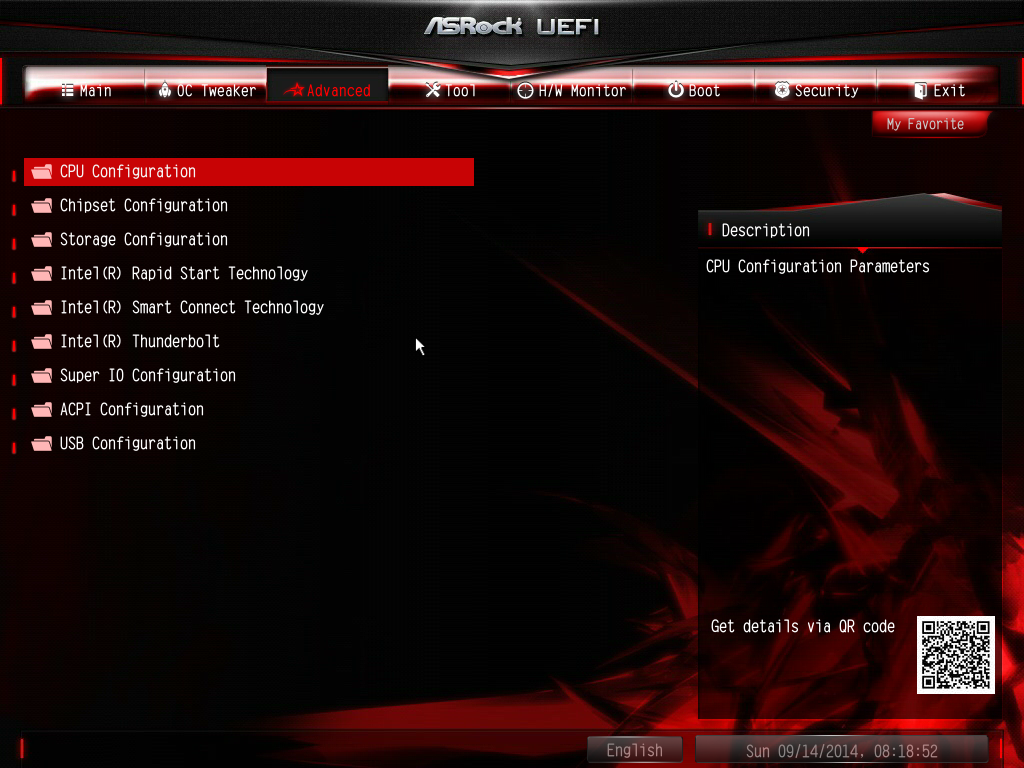The image size is (1024, 768).
Task: Click the Chipset Configuration folder icon
Action: [x=42, y=206]
